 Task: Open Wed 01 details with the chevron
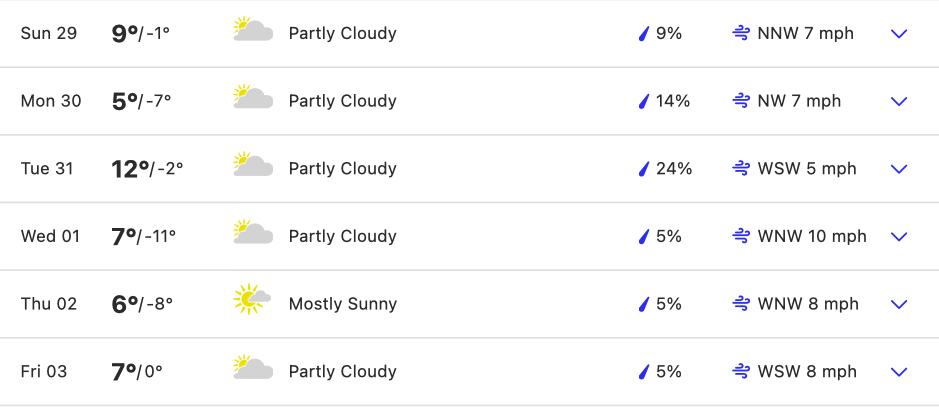point(899,237)
